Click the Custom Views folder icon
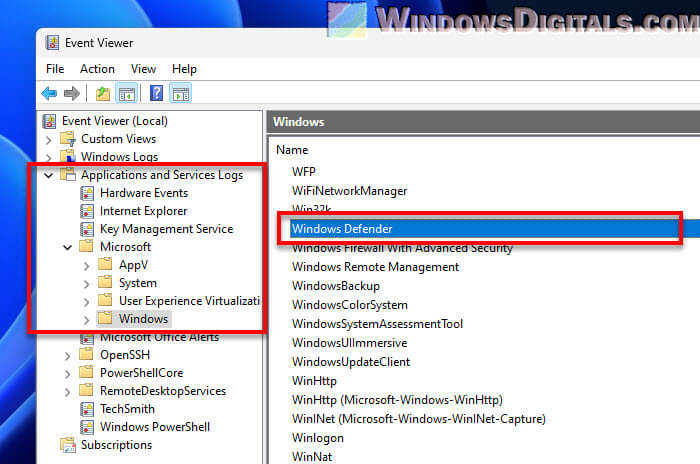Screen dimensions: 700x464 point(68,139)
